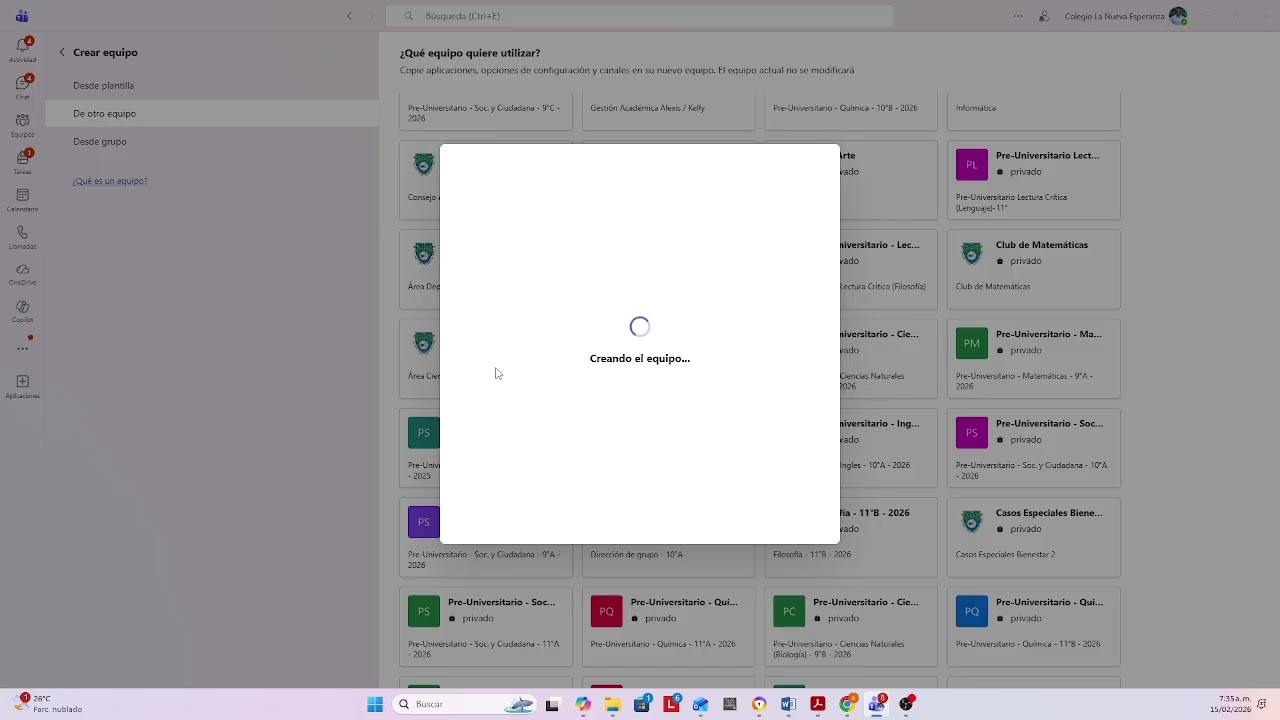Open Chat from the left rail
The image size is (1280, 720).
pyautogui.click(x=22, y=86)
